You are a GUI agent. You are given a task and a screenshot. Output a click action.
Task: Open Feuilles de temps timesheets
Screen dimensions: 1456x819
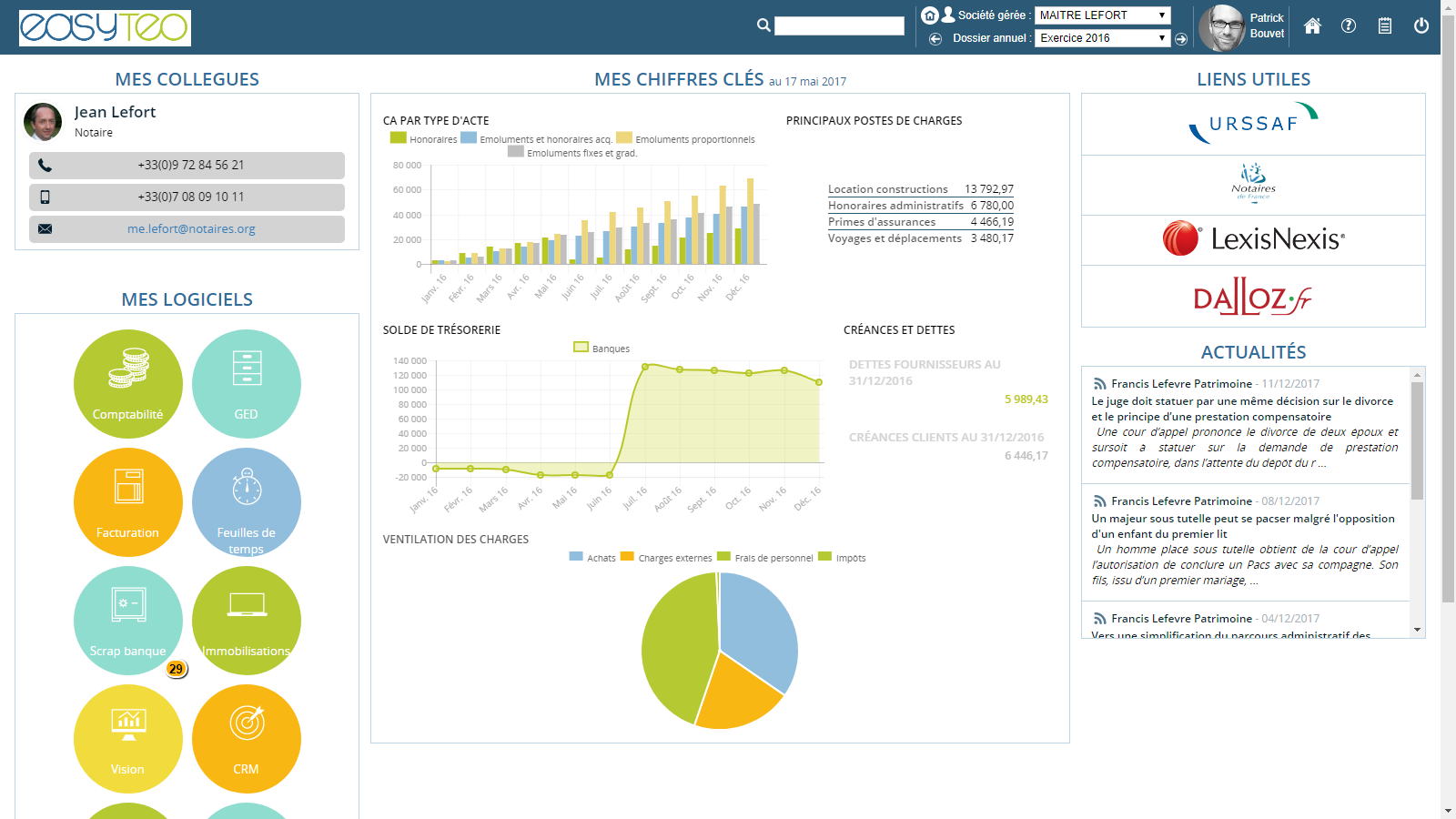tap(246, 501)
